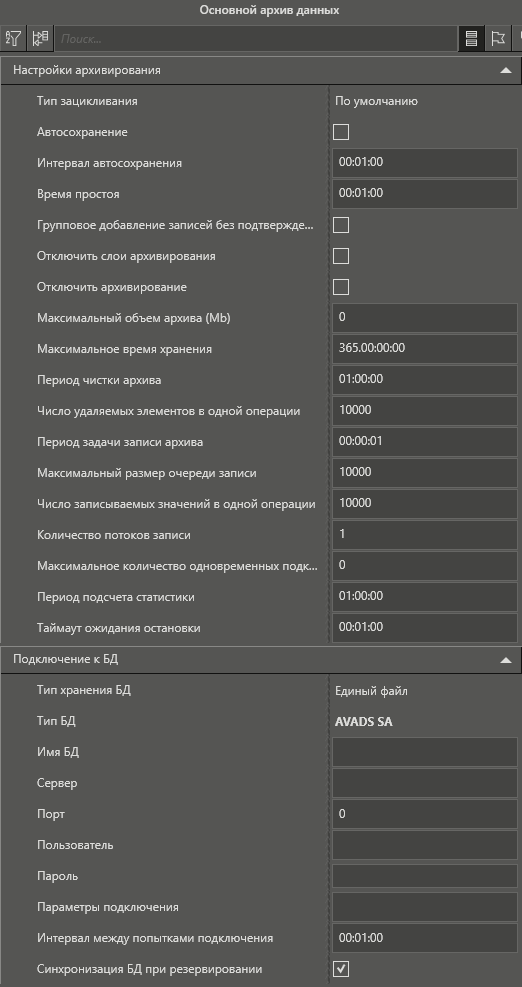This screenshot has width=522, height=987.
Task: Click the Основной архив данных title
Action: (x=270, y=10)
